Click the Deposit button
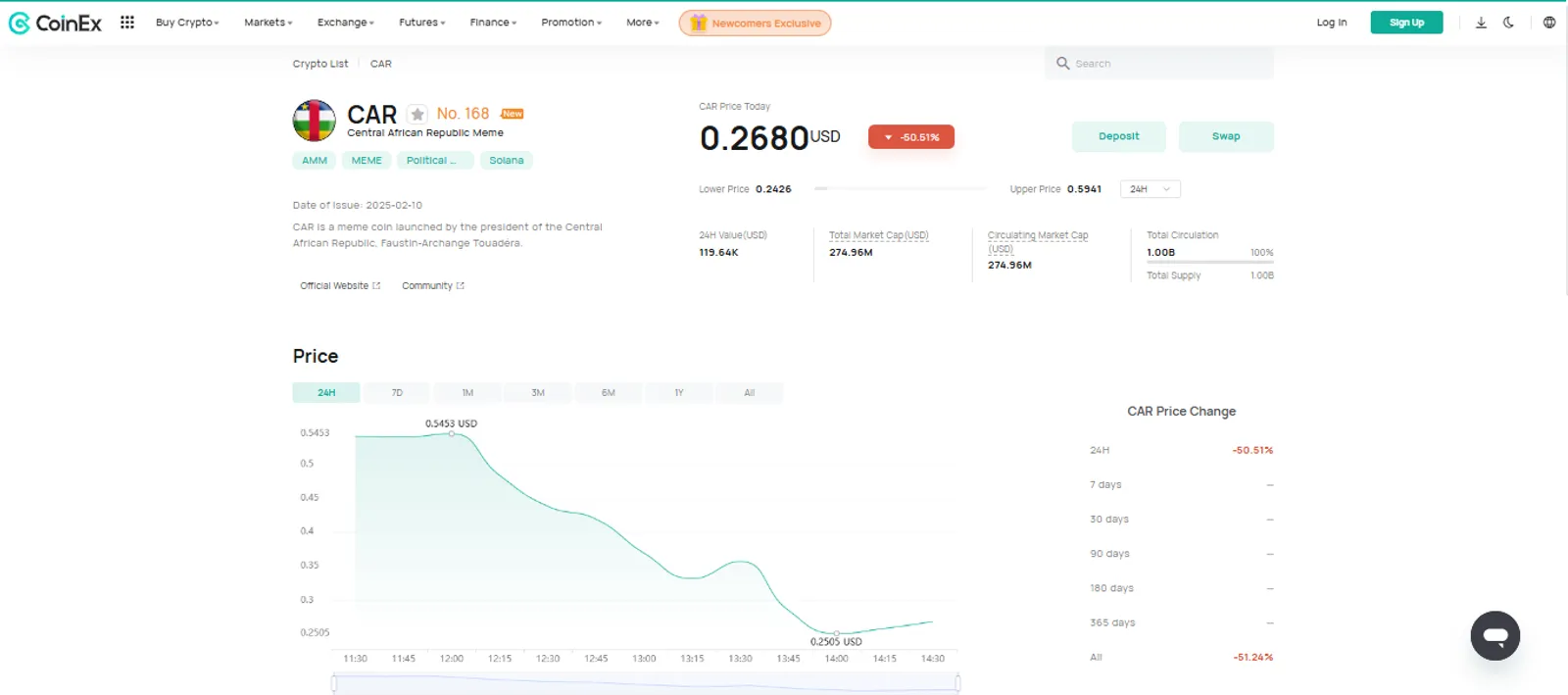 point(1118,136)
